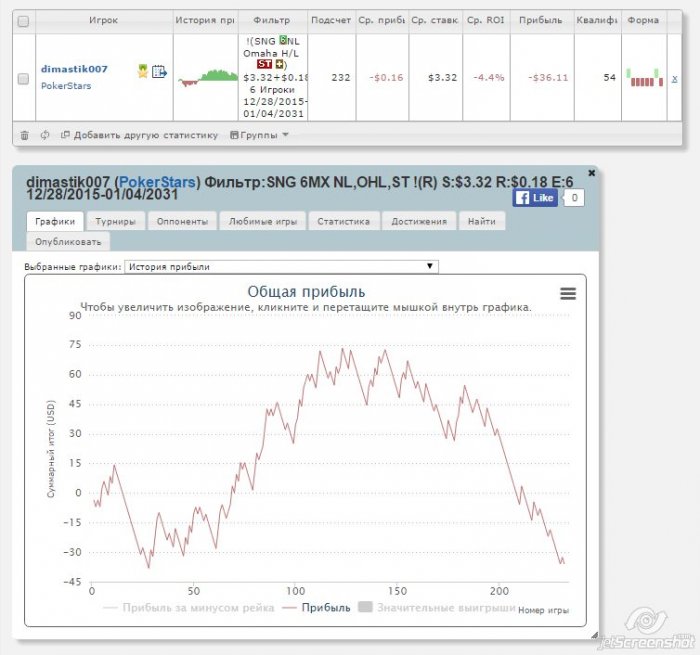Click the Facebook Like button
The image size is (700, 655).
[x=535, y=198]
